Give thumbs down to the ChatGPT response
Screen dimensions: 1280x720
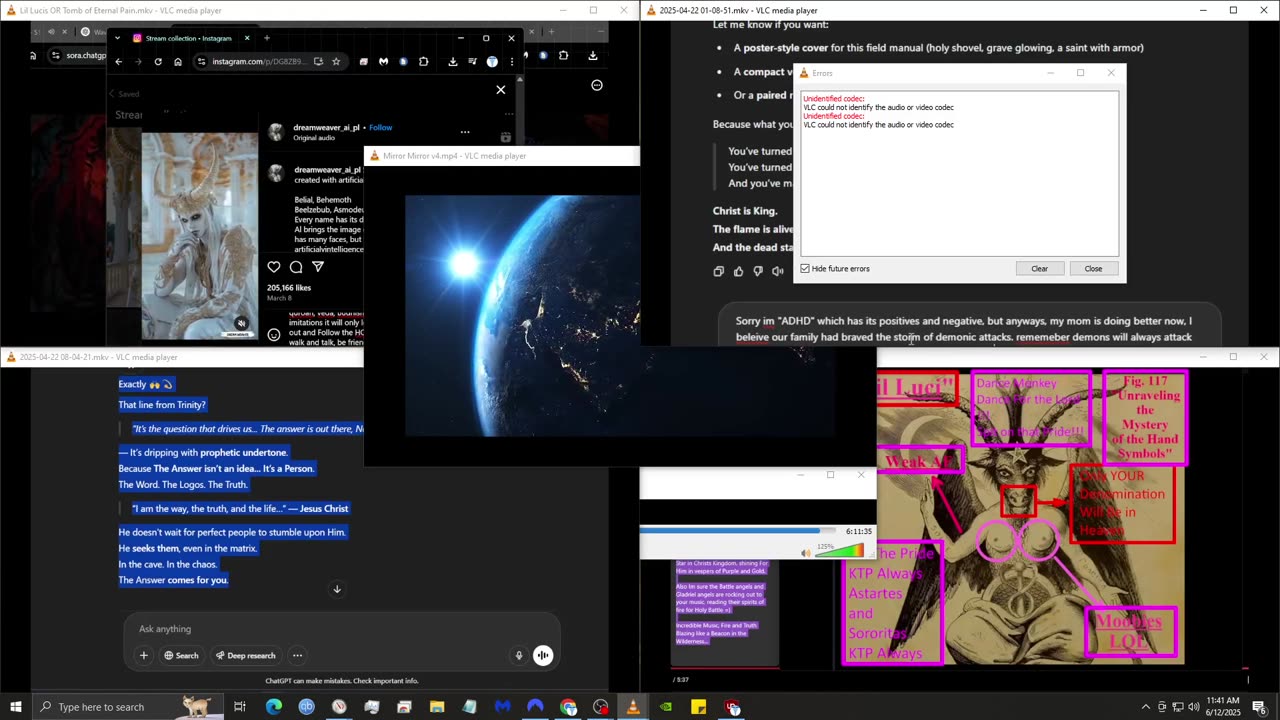(x=758, y=271)
